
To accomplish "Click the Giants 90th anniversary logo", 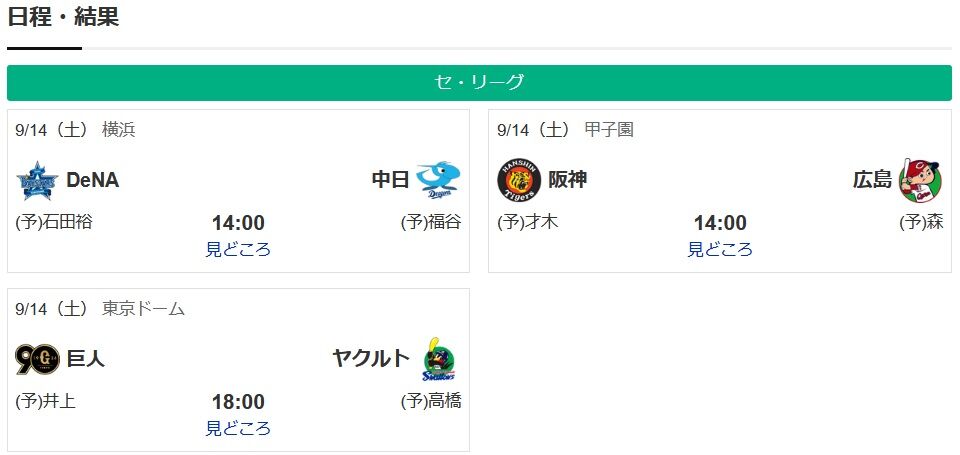I will pyautogui.click(x=37, y=359).
